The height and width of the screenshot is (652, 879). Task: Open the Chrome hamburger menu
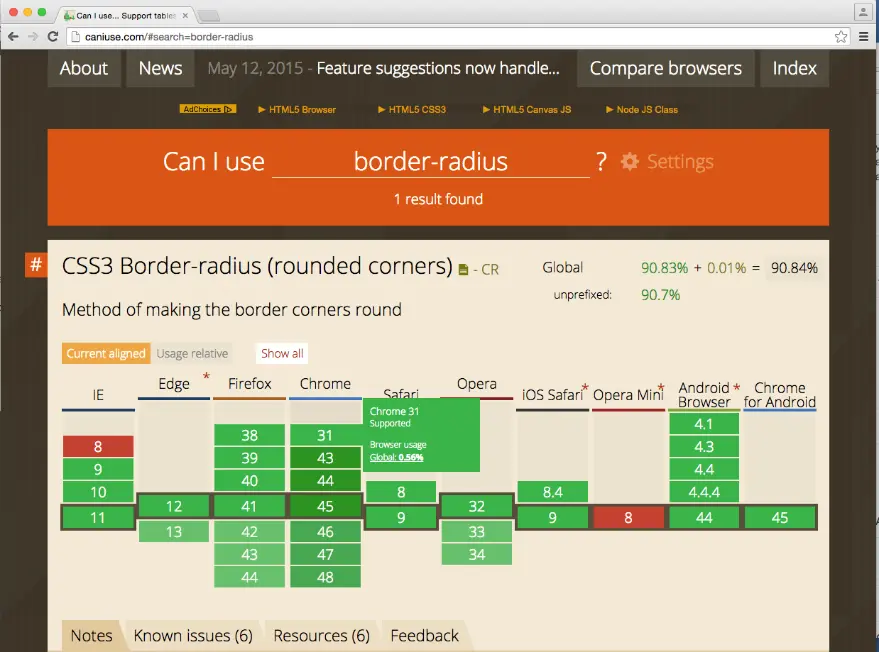(x=863, y=34)
